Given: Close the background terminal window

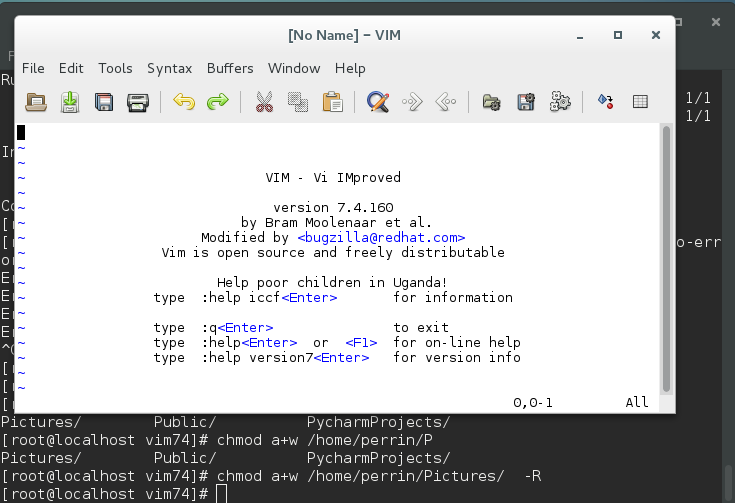Looking at the screenshot, I should (716, 22).
